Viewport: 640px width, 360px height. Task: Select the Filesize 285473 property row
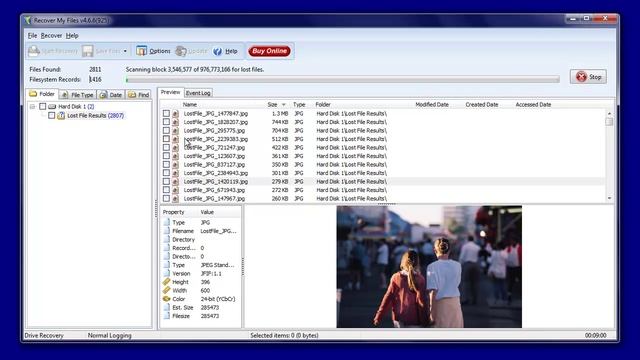coord(201,316)
